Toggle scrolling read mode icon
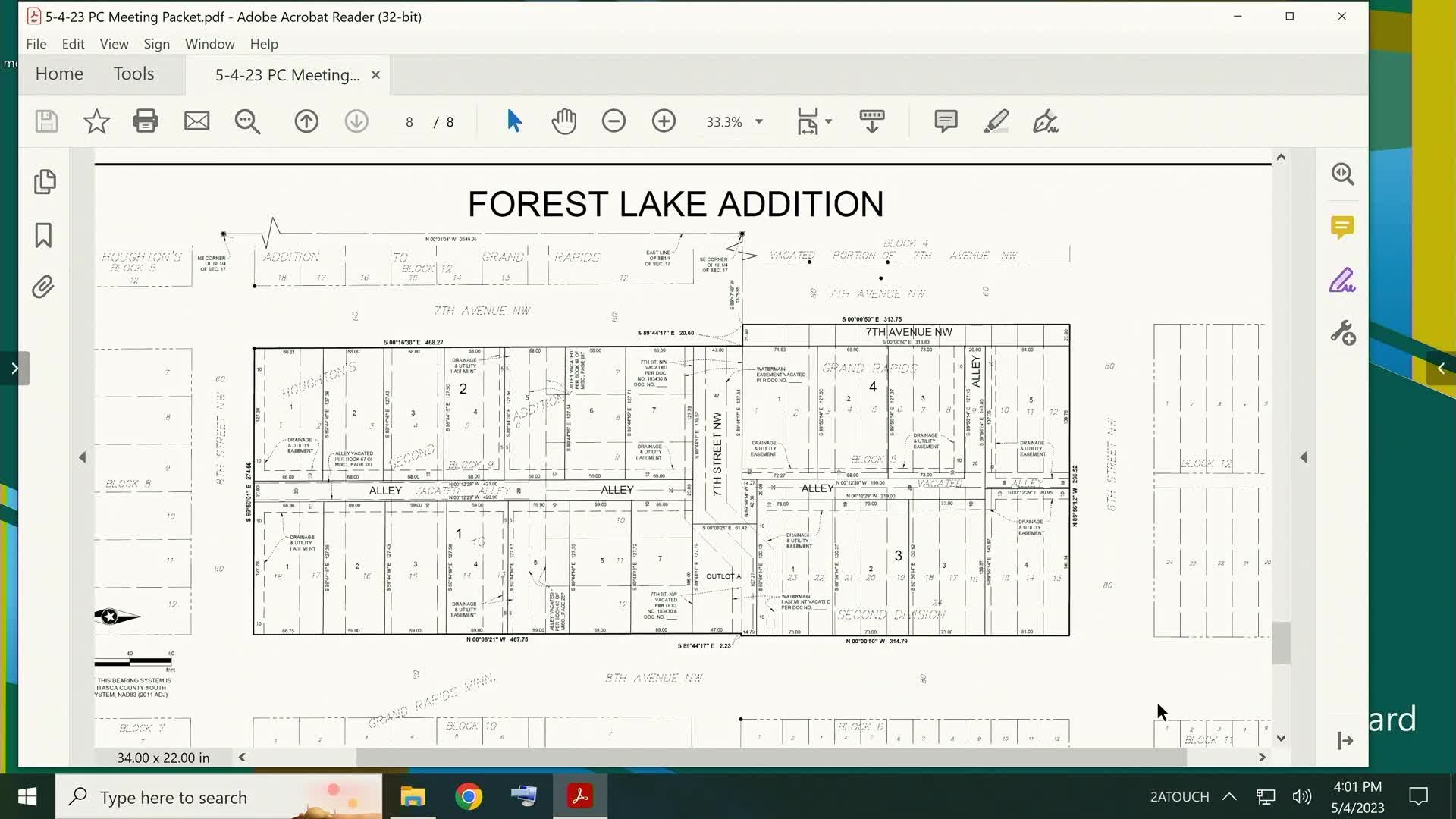 pyautogui.click(x=872, y=121)
